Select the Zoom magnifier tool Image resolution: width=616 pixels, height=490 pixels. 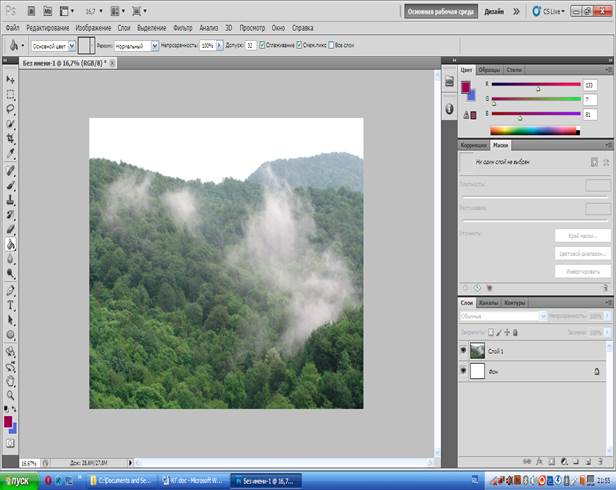10,395
